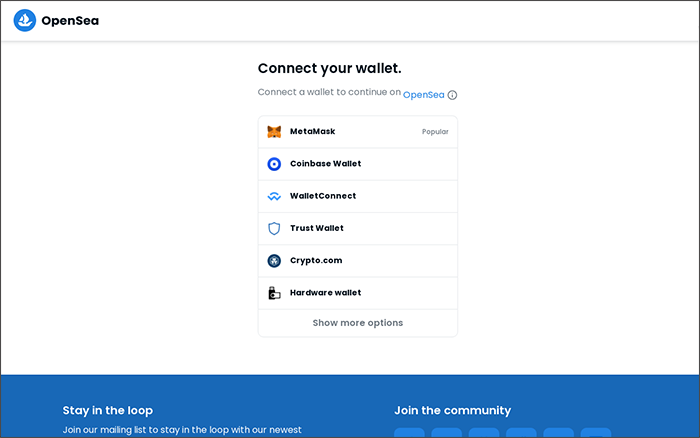Click the Stay in the loop heading
This screenshot has height=438, width=700.
click(x=107, y=410)
